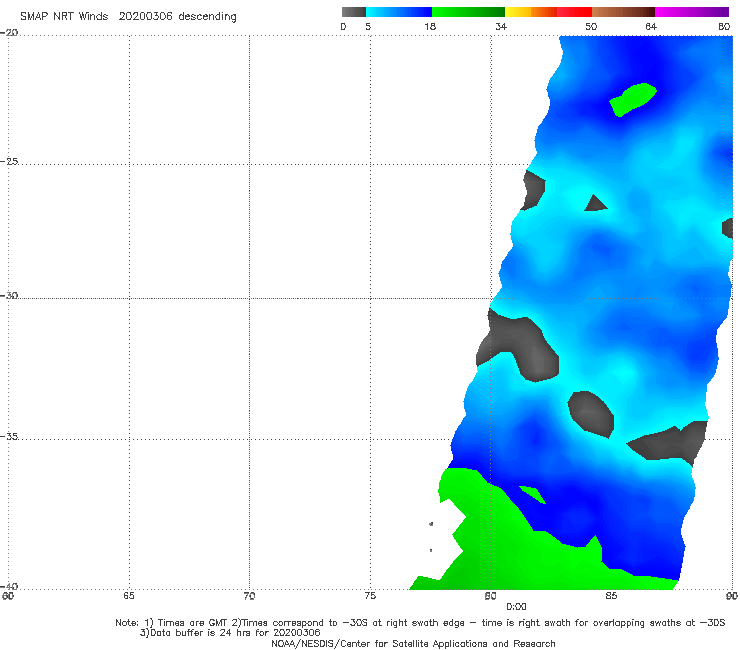The width and height of the screenshot is (740, 650).
Task: Click the latitude axis label '-35'
Action: (x=10, y=436)
